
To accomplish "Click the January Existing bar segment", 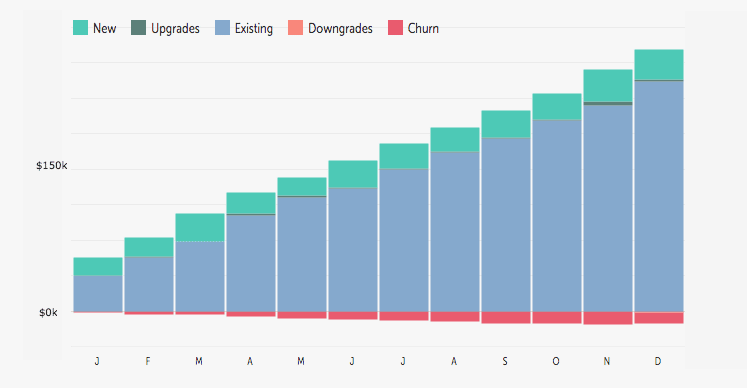I will pos(98,294).
